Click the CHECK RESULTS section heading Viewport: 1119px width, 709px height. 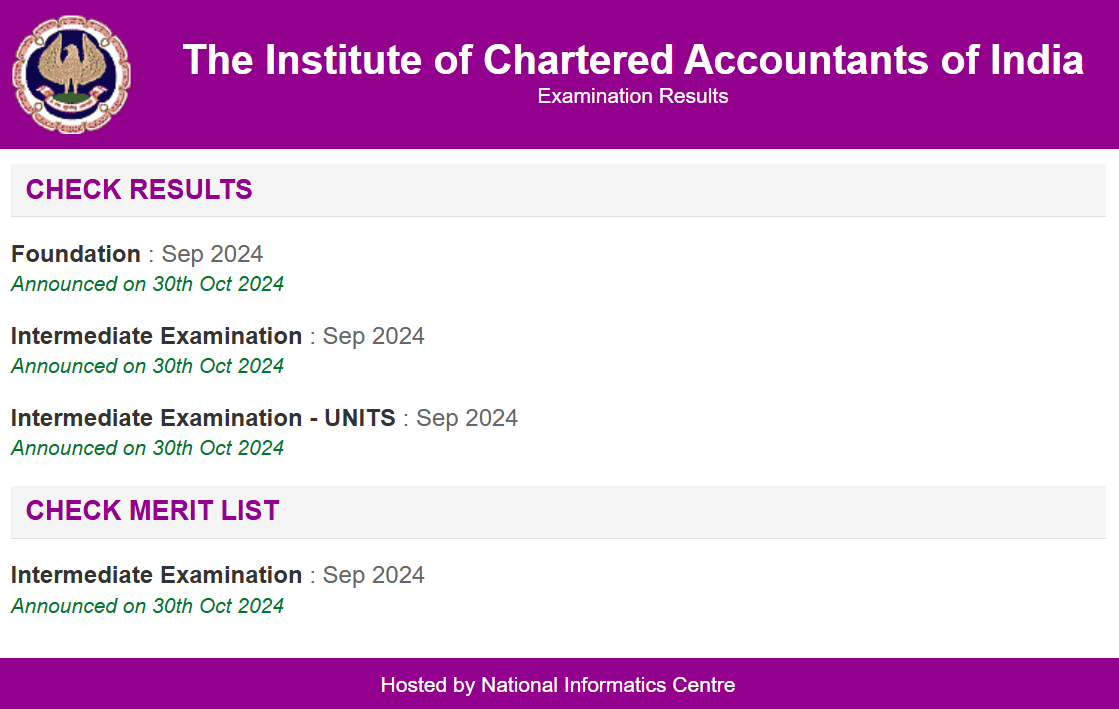point(139,189)
